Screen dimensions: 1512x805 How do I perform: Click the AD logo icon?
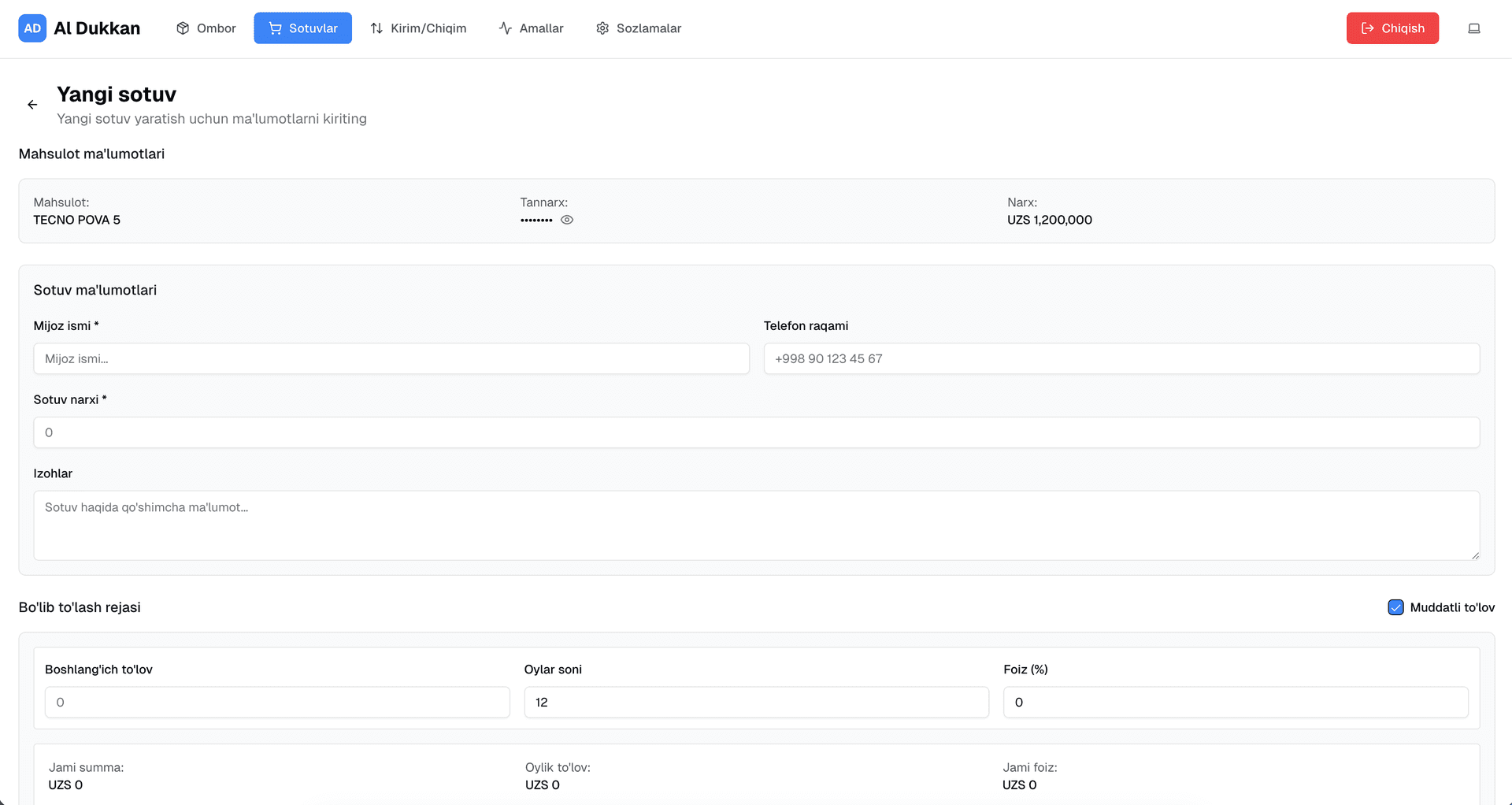pyautogui.click(x=32, y=28)
